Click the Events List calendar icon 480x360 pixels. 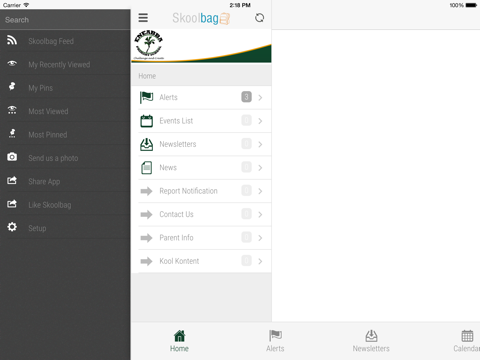point(146,121)
